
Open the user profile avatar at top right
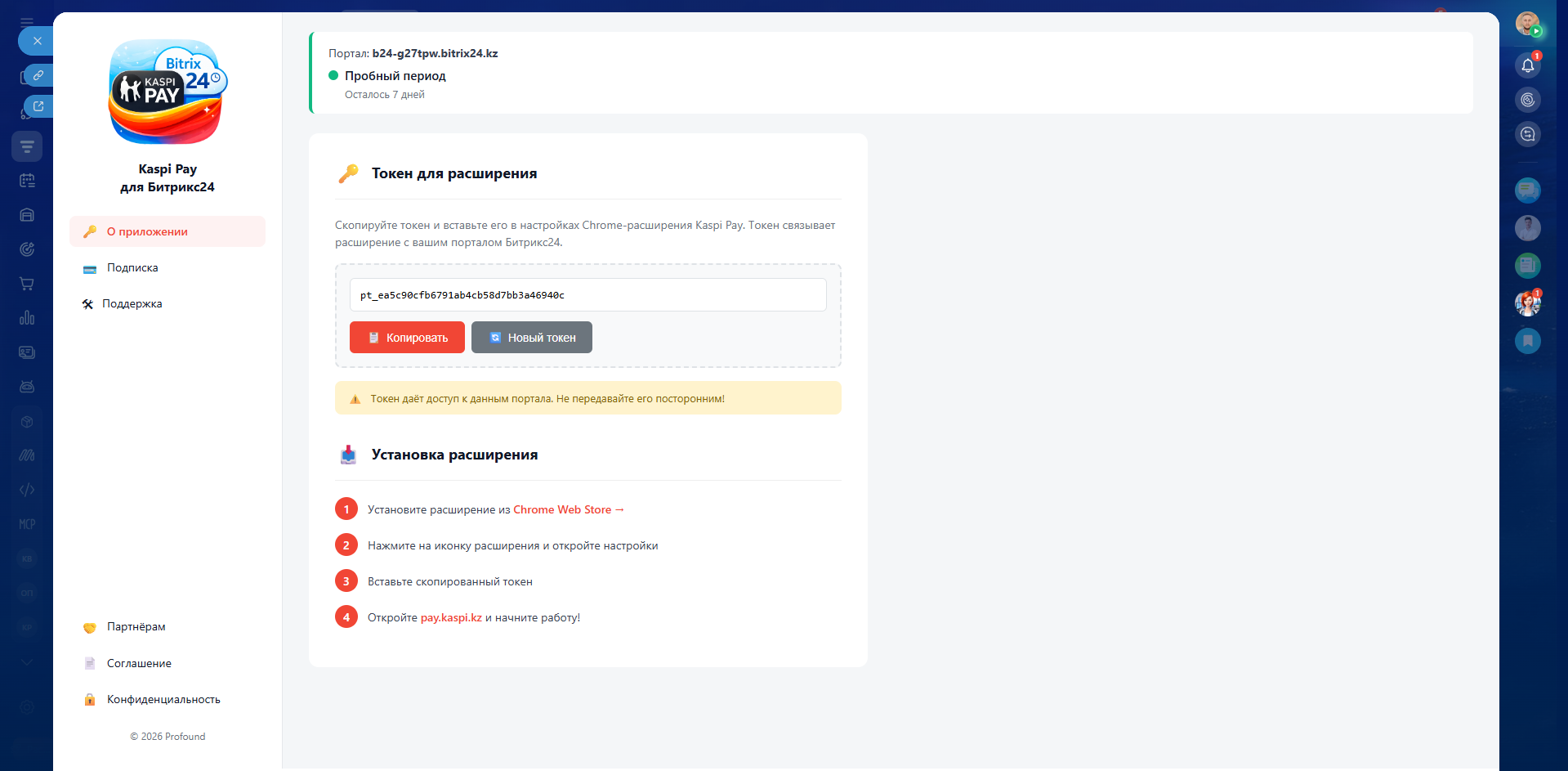coord(1528,24)
